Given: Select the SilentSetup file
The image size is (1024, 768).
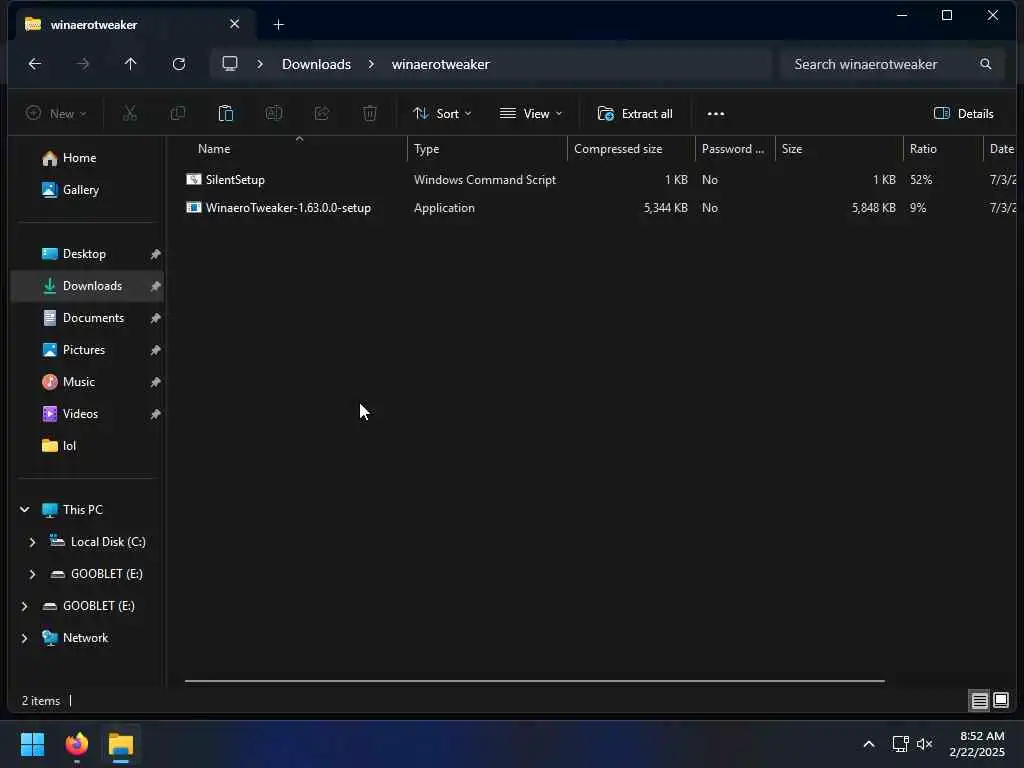Looking at the screenshot, I should click(x=235, y=180).
